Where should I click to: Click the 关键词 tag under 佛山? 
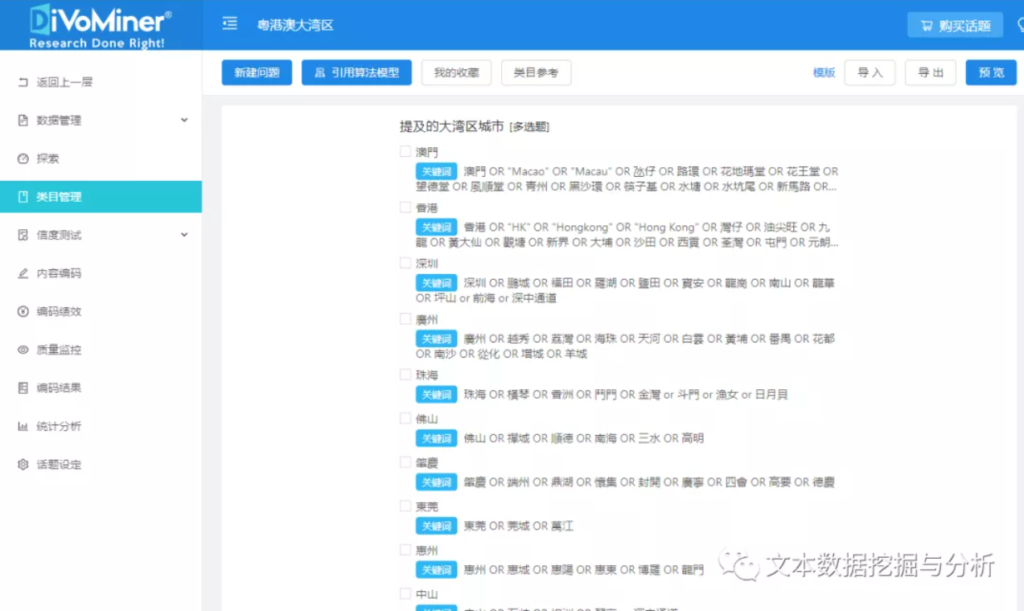[436, 438]
